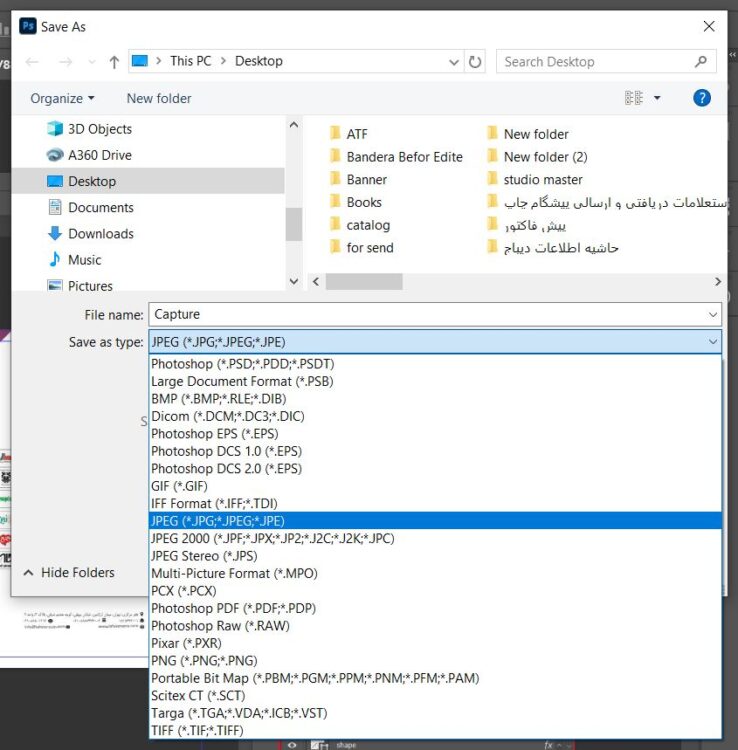Choose Photoshop EPS (*.EPS) format
The width and height of the screenshot is (738, 750).
[435, 434]
